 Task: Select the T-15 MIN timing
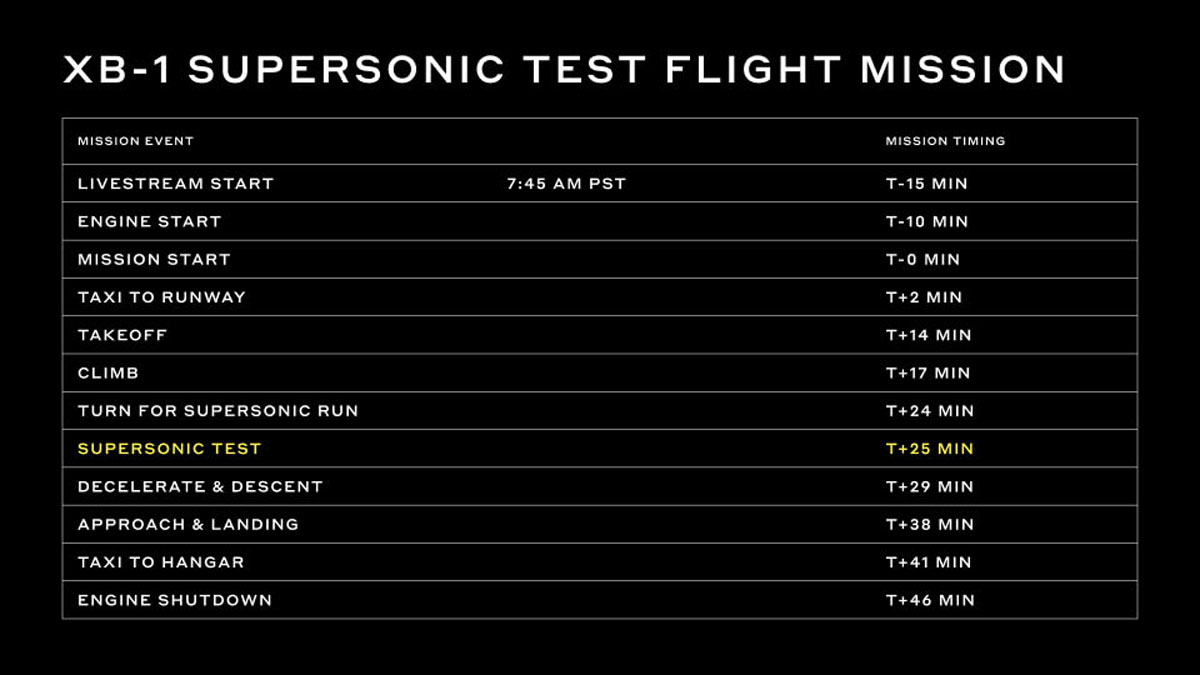point(926,184)
